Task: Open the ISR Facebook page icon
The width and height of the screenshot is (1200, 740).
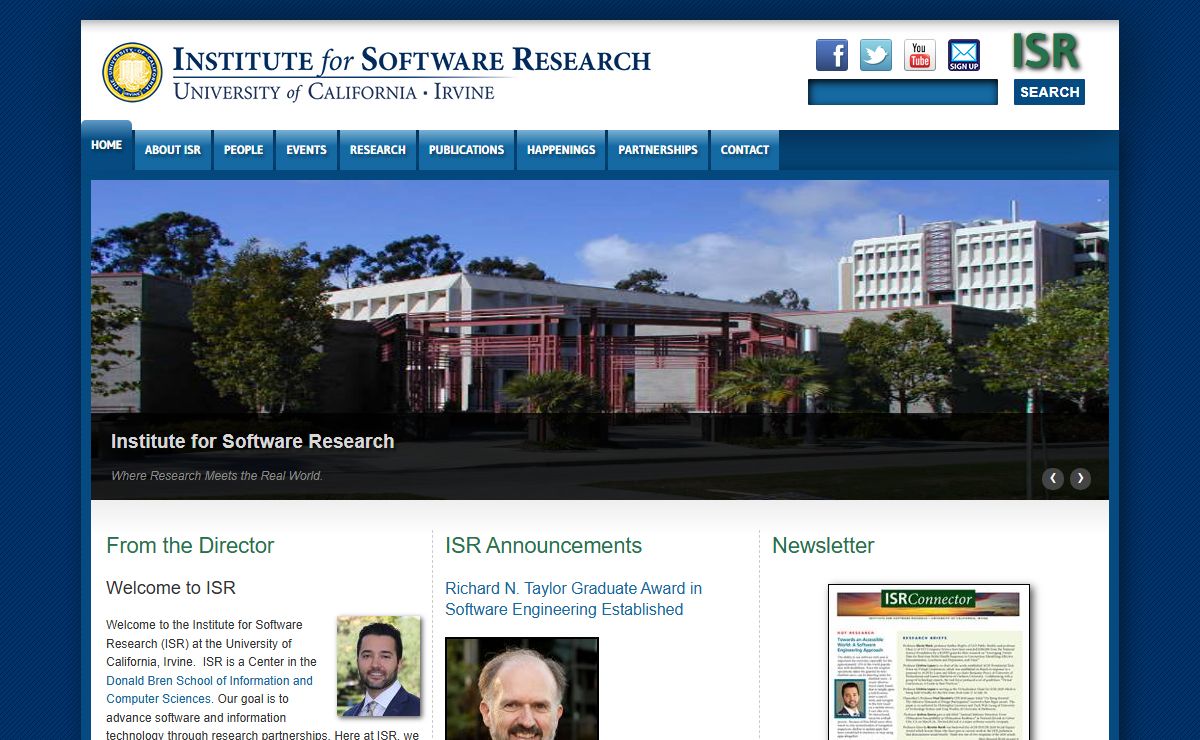Action: click(832, 55)
